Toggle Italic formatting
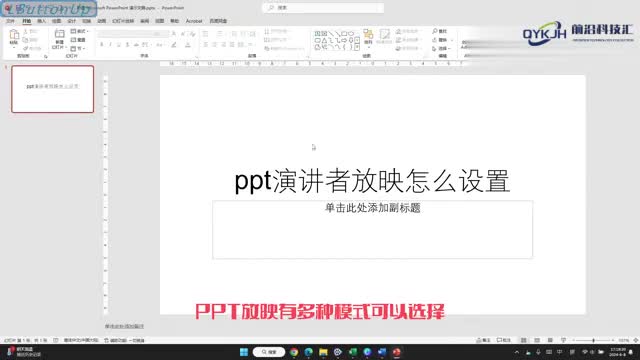 pos(110,45)
